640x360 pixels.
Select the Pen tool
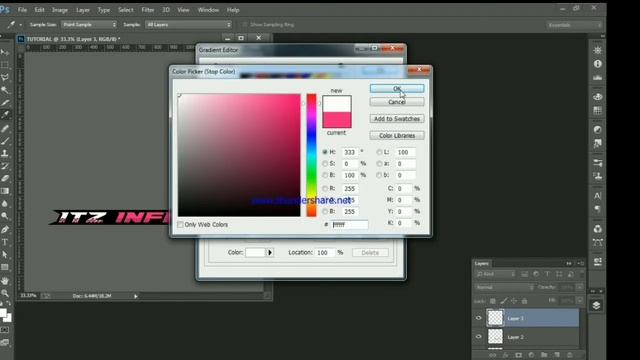[4, 229]
